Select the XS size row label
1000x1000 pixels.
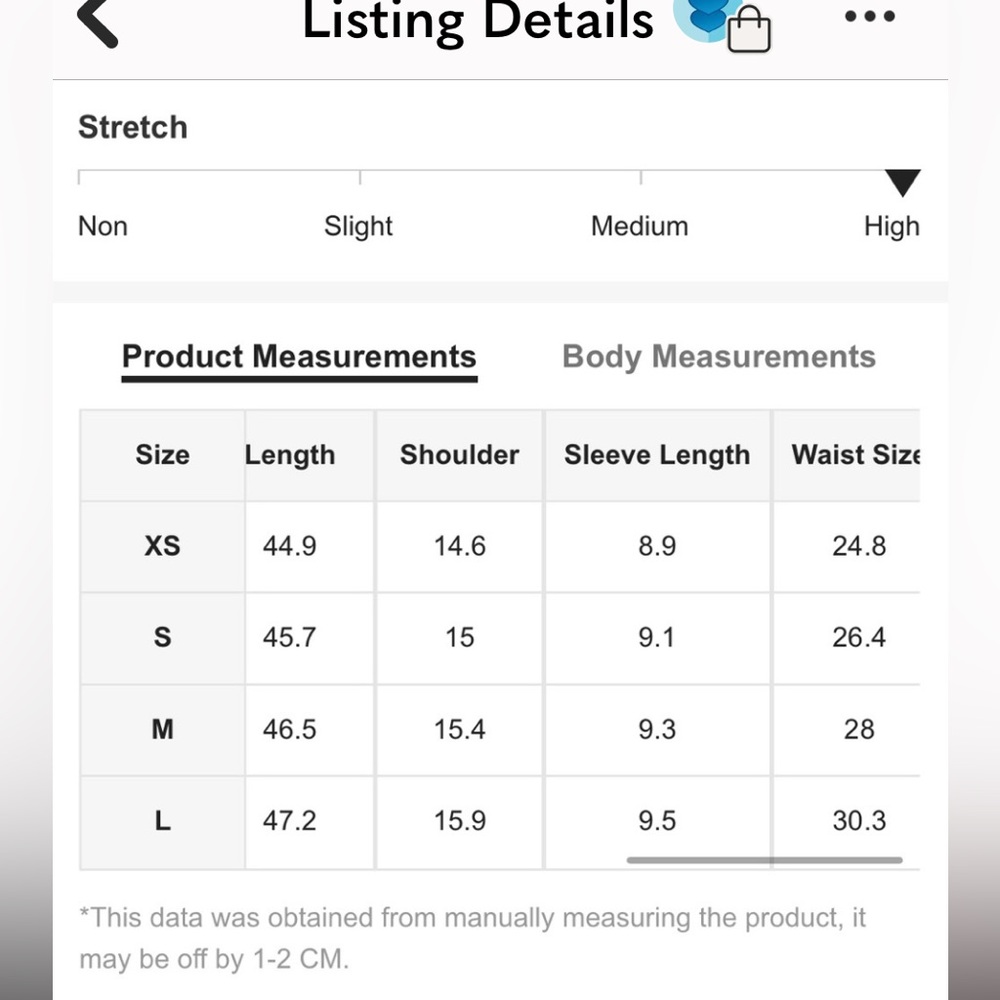click(x=162, y=546)
